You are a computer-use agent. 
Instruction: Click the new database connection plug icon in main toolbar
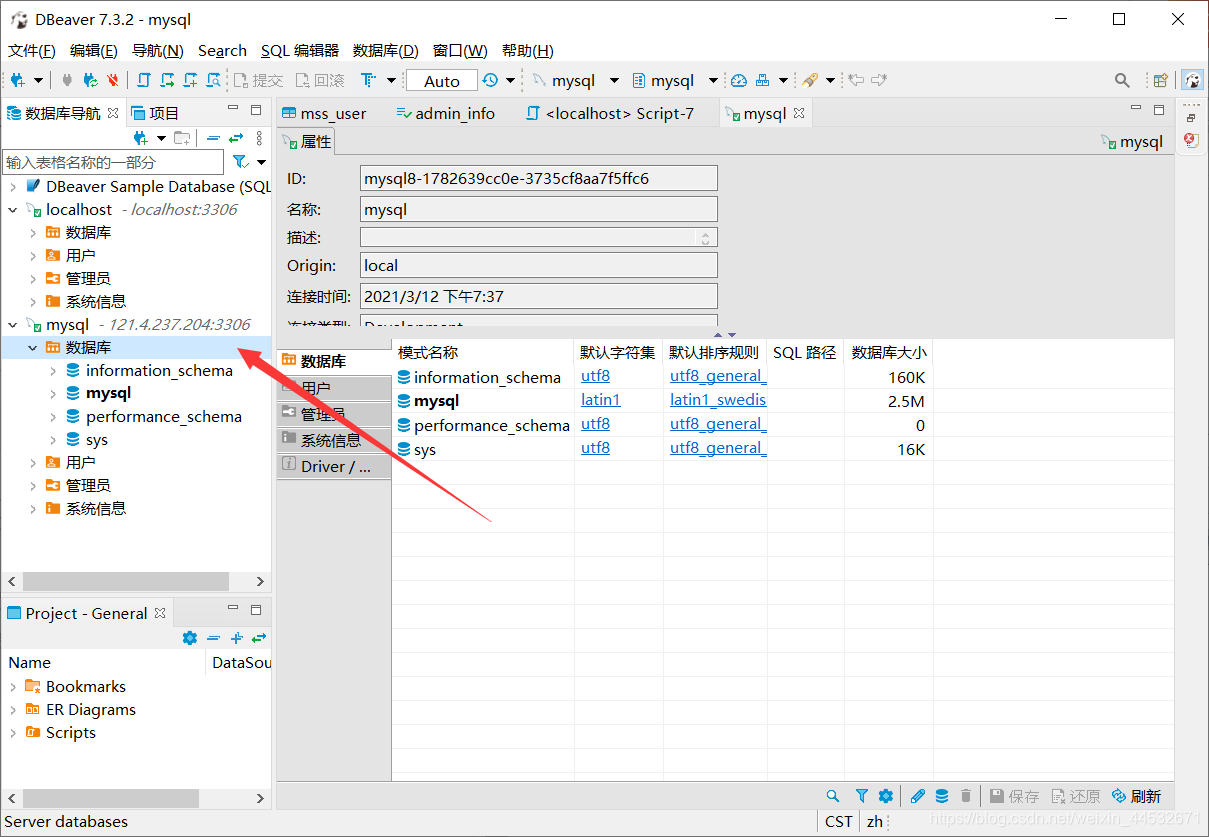click(x=18, y=80)
